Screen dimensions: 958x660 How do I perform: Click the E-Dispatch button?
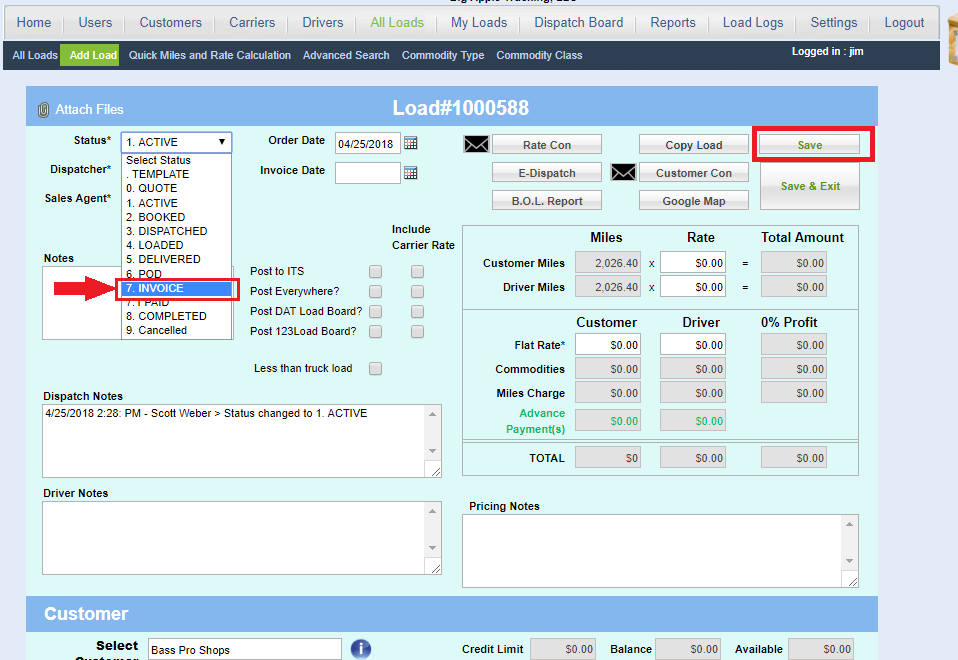click(547, 173)
